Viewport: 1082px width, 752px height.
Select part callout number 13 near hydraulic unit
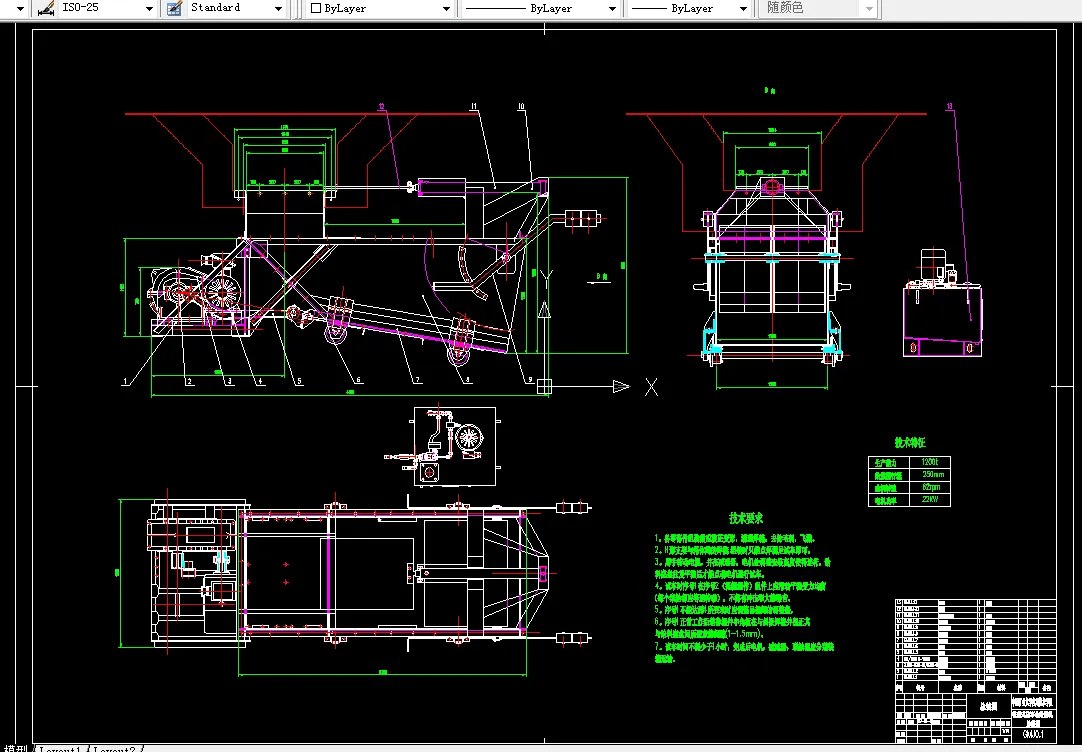point(950,107)
